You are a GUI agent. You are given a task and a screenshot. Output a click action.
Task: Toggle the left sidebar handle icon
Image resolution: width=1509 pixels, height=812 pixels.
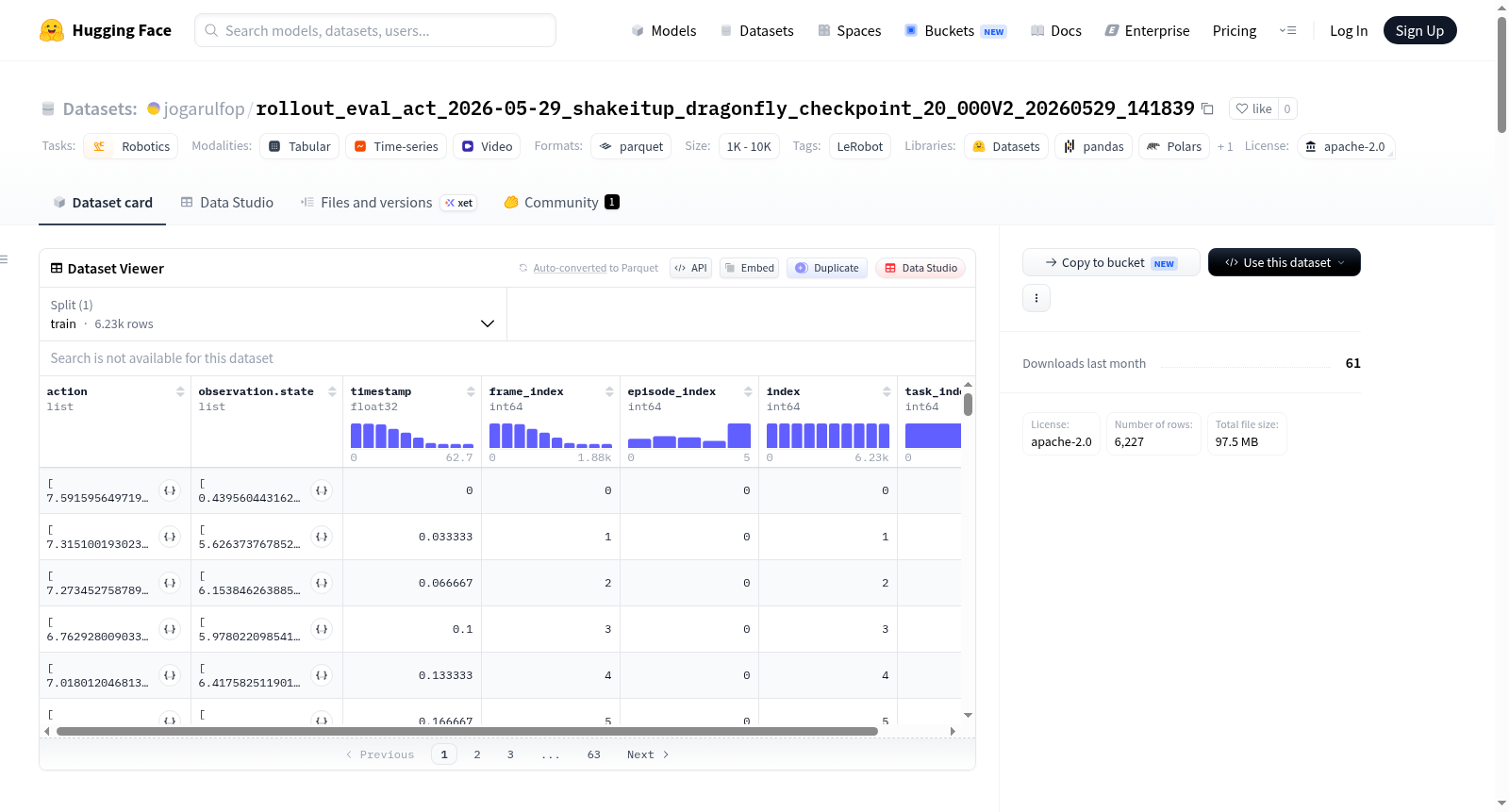click(x=4, y=259)
